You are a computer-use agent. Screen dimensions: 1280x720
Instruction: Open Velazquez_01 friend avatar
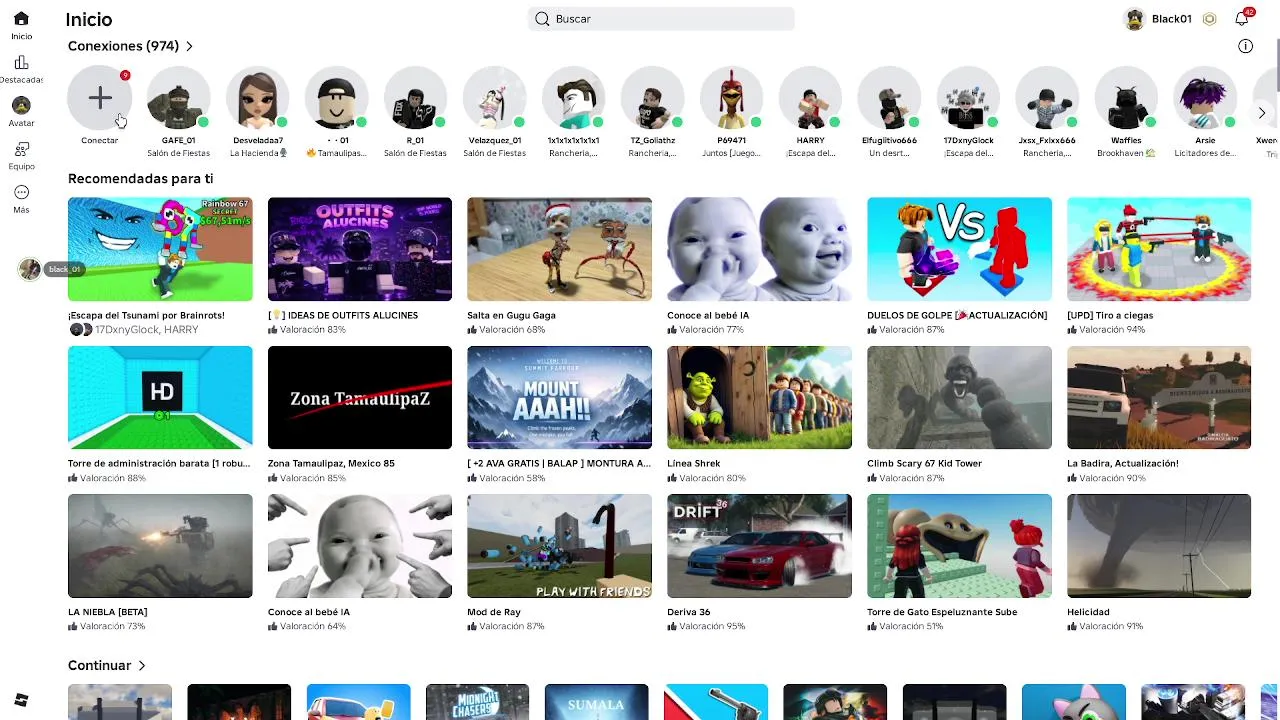pos(494,98)
